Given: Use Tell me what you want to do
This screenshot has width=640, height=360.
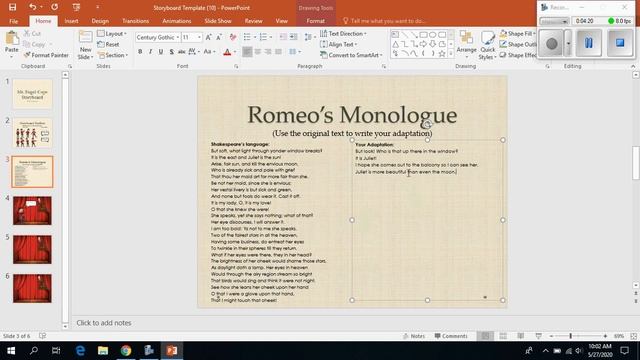Looking at the screenshot, I should point(384,21).
